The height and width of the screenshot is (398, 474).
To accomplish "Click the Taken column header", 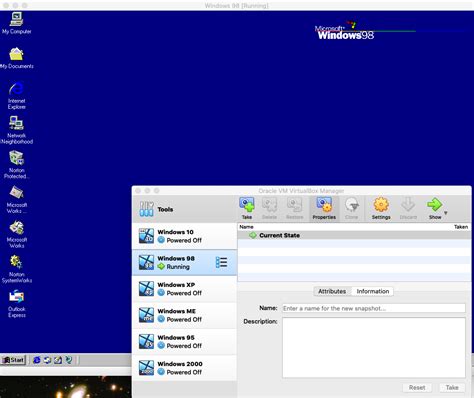I will pyautogui.click(x=461, y=227).
